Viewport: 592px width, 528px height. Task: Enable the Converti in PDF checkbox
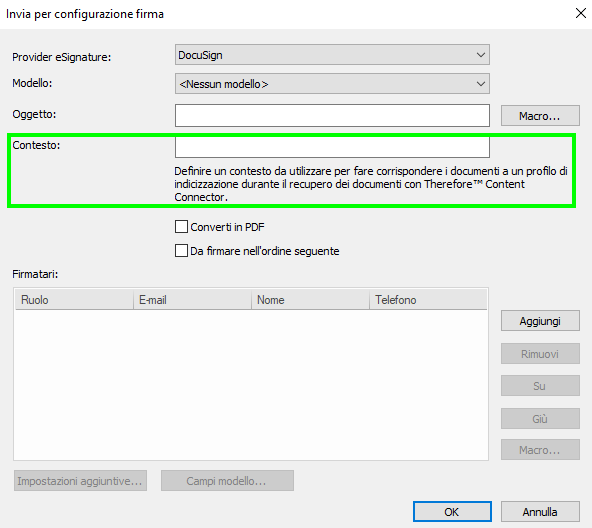coord(181,227)
